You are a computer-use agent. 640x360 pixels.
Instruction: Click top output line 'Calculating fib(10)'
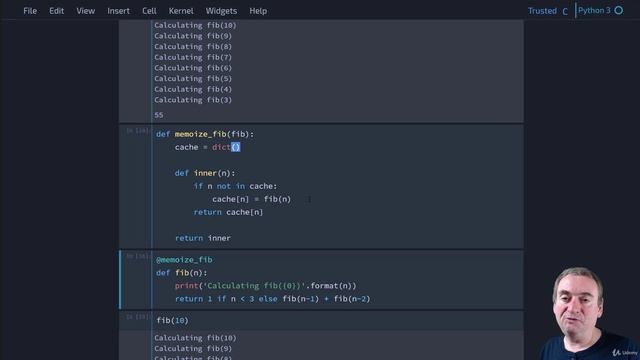coord(195,25)
